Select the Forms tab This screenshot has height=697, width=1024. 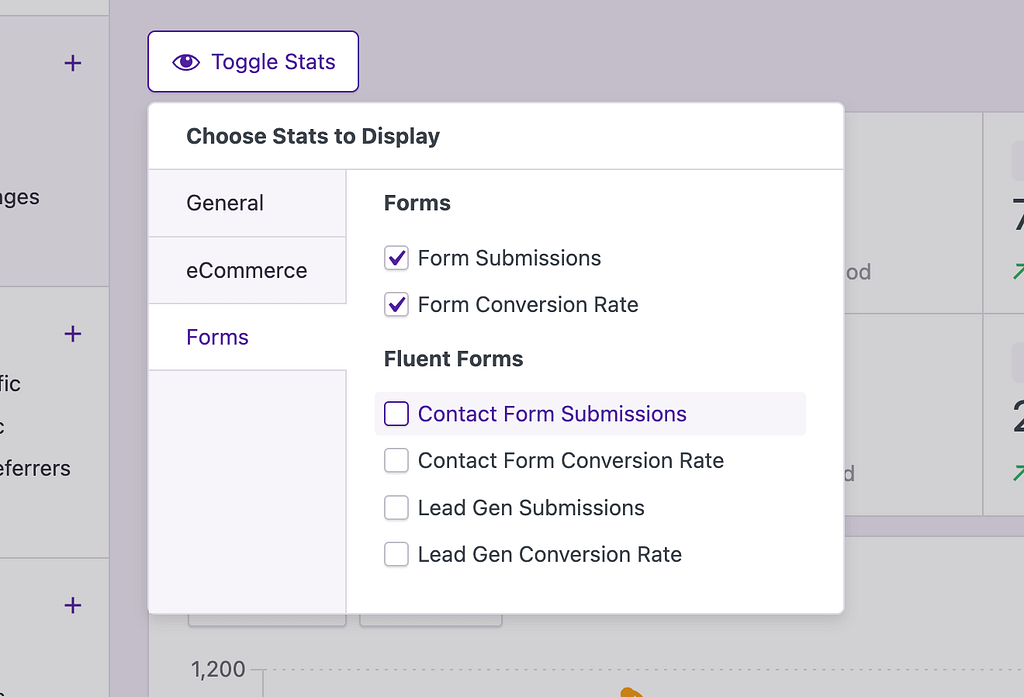tap(217, 337)
